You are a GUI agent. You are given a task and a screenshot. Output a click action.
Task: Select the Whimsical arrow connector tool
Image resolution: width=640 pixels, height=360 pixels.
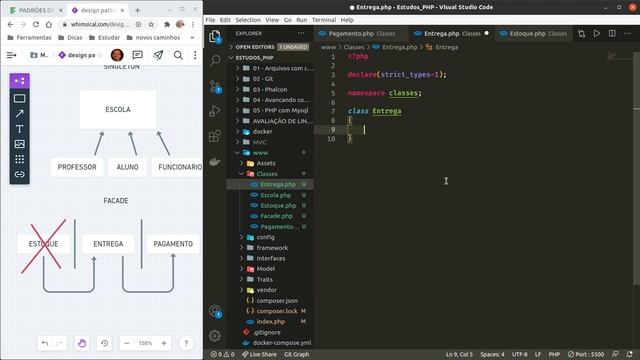click(19, 113)
